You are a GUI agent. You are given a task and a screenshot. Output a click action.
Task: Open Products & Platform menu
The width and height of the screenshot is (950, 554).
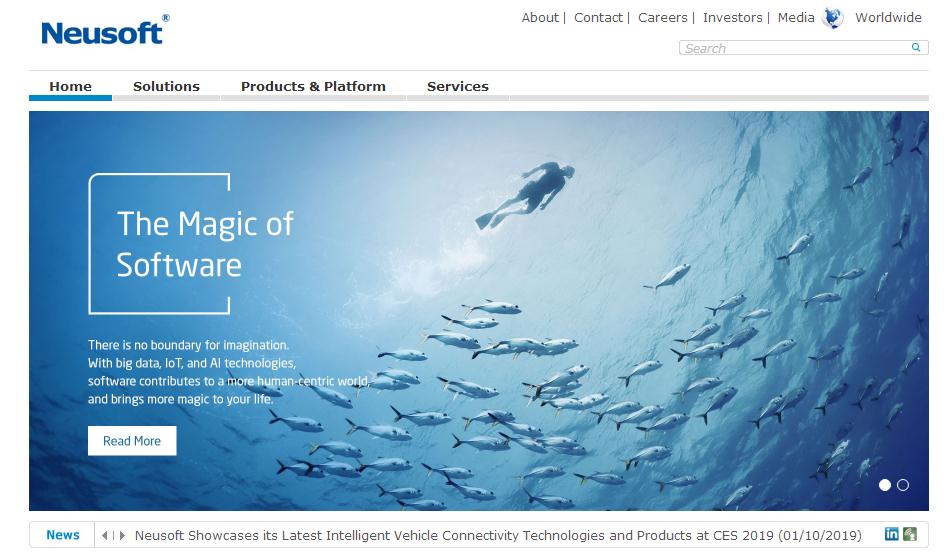[x=313, y=87]
